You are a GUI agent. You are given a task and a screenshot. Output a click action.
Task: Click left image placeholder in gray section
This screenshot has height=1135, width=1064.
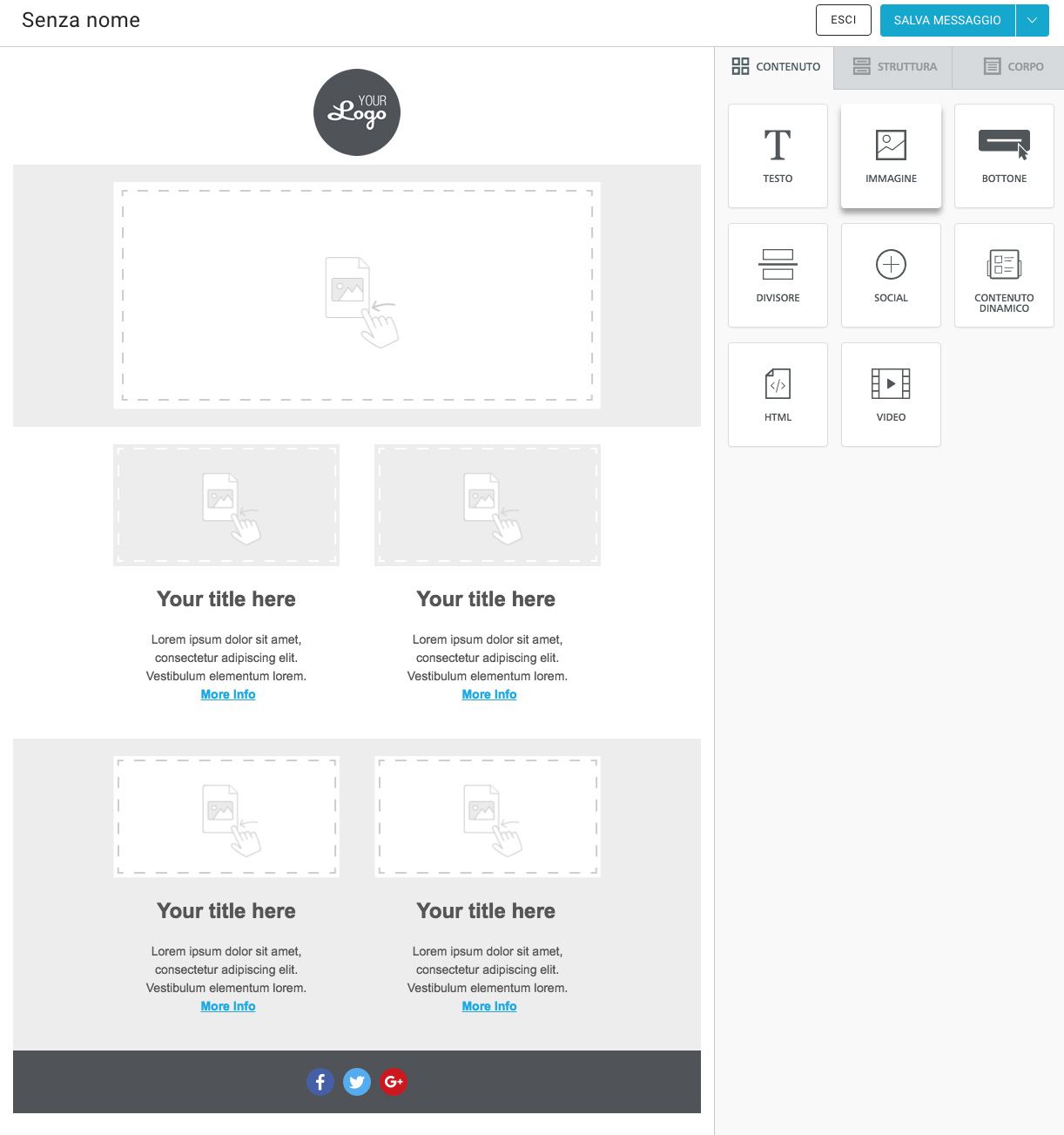tap(226, 817)
